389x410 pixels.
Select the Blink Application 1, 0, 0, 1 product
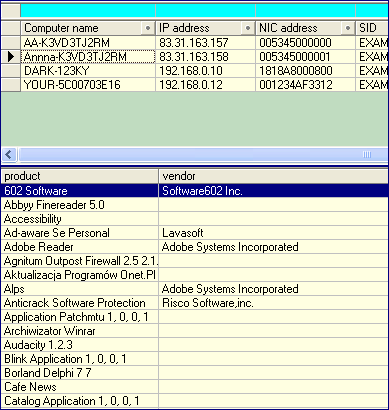tap(80, 359)
